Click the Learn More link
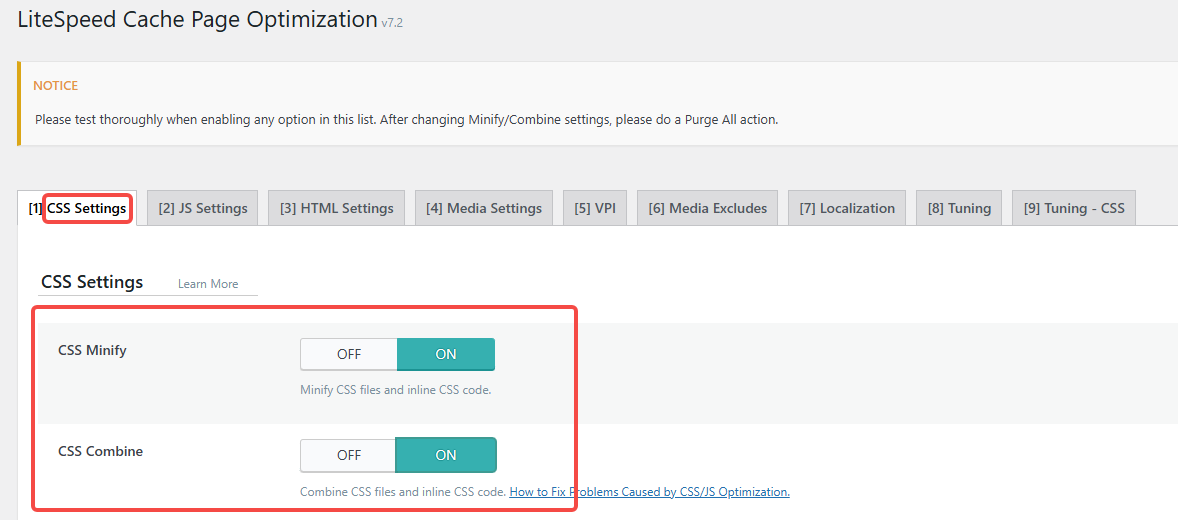The width and height of the screenshot is (1178, 520). [x=208, y=284]
